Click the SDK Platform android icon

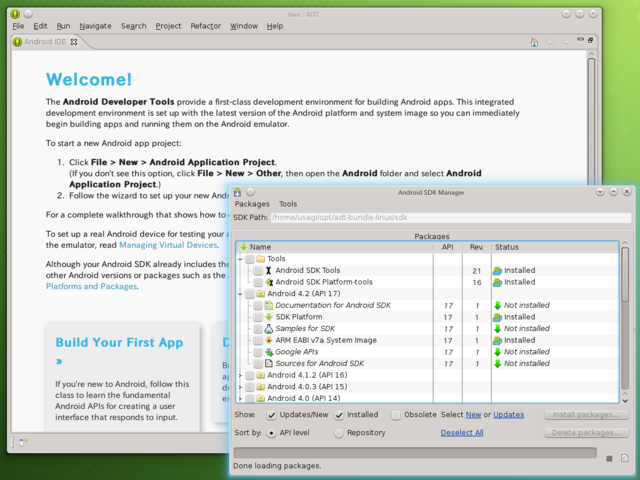(269, 317)
